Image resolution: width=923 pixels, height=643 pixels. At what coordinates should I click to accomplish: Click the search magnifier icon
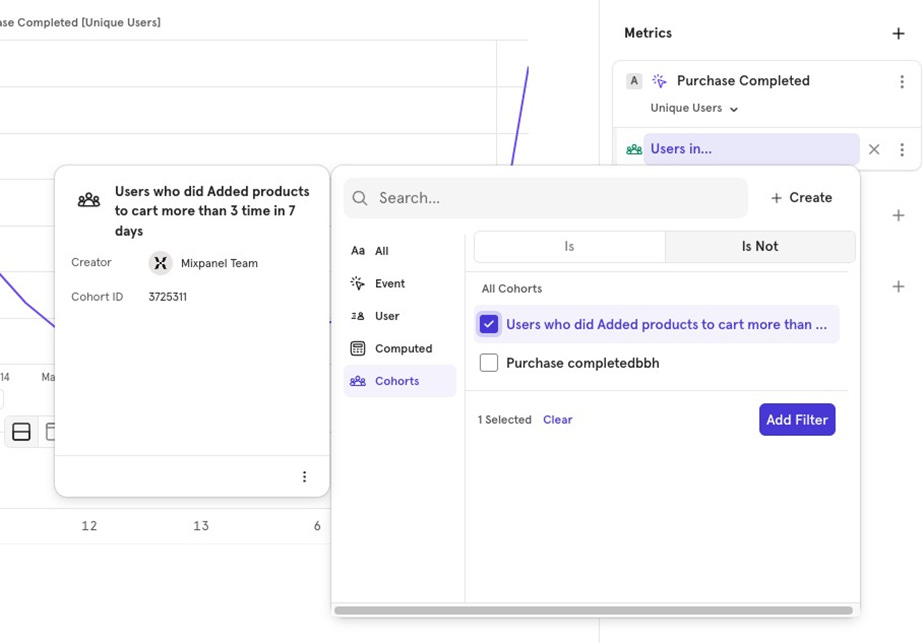[360, 198]
